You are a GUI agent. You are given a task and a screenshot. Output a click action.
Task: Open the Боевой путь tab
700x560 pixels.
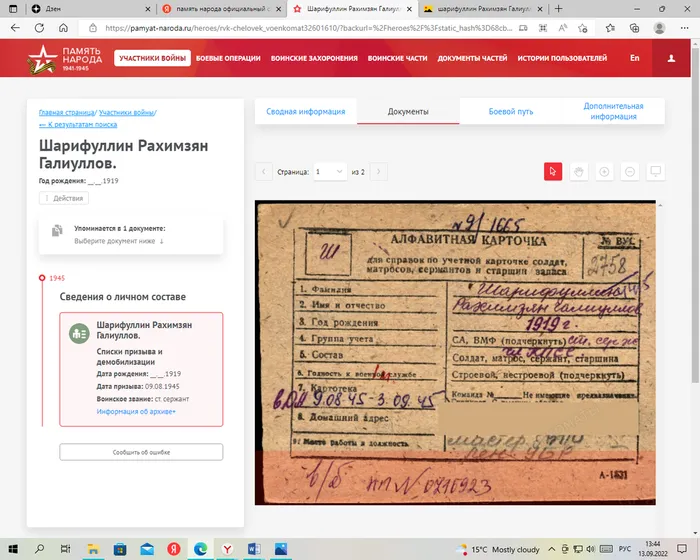[x=511, y=111]
